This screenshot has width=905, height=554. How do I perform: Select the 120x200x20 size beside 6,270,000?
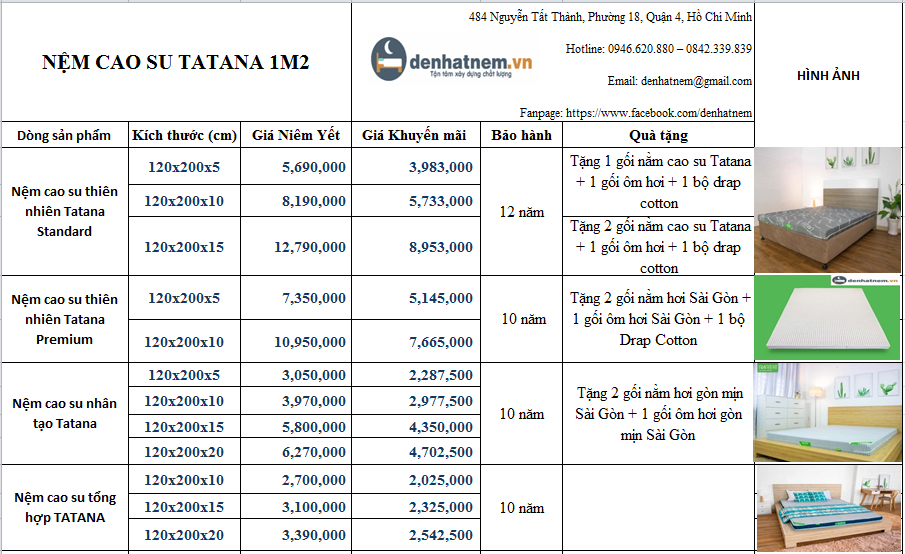click(x=184, y=452)
